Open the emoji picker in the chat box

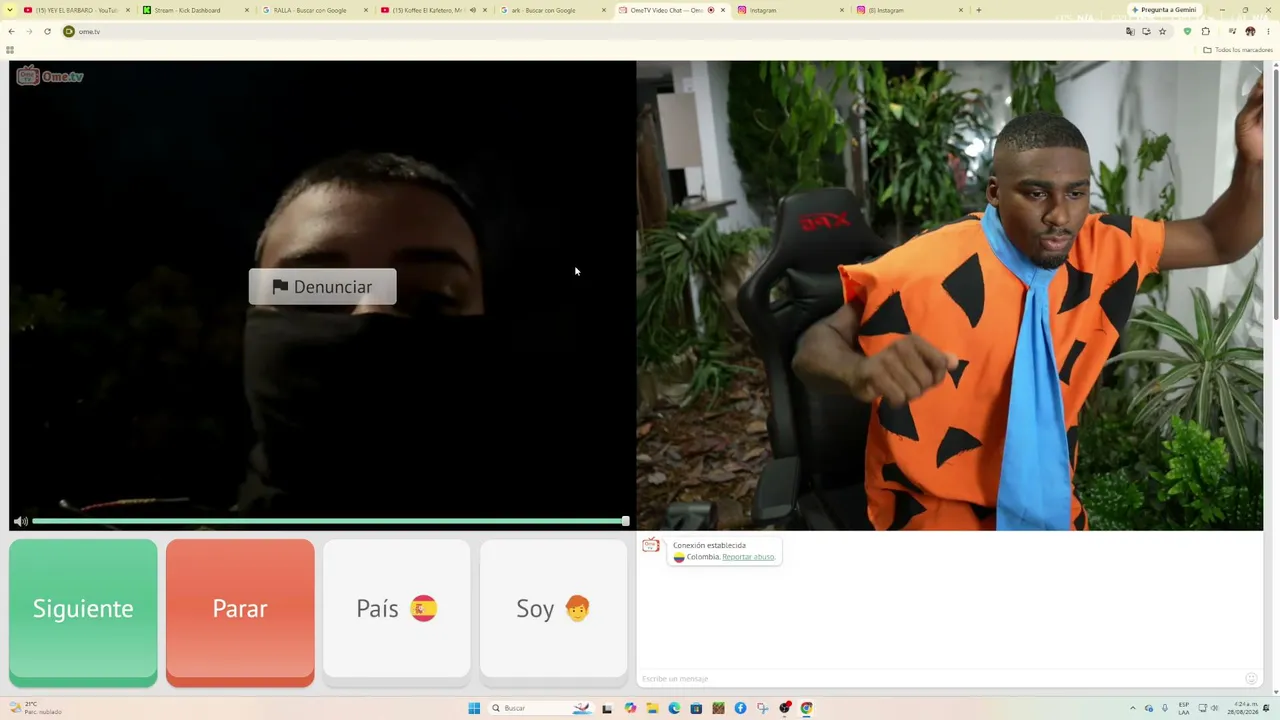(x=1251, y=679)
